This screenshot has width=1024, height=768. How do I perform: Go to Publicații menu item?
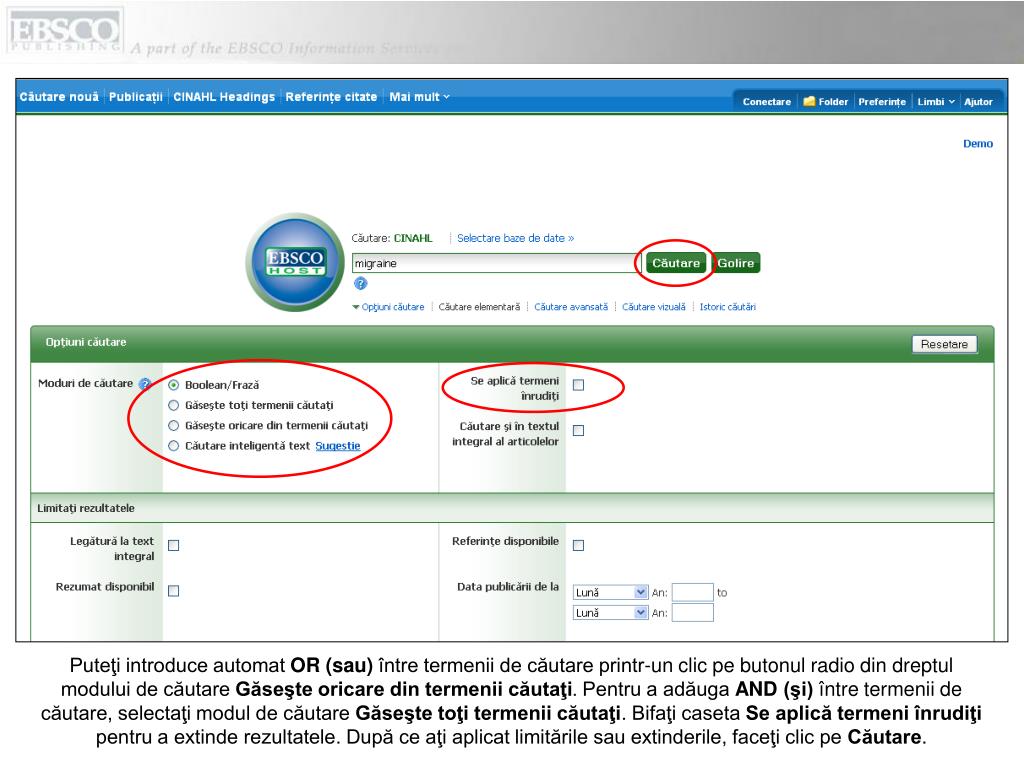point(136,97)
